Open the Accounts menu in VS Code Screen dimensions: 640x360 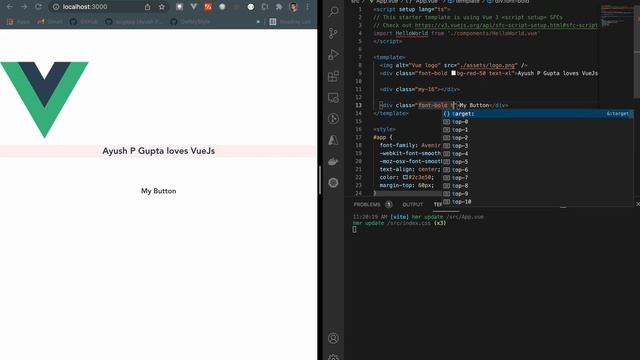coord(333,338)
